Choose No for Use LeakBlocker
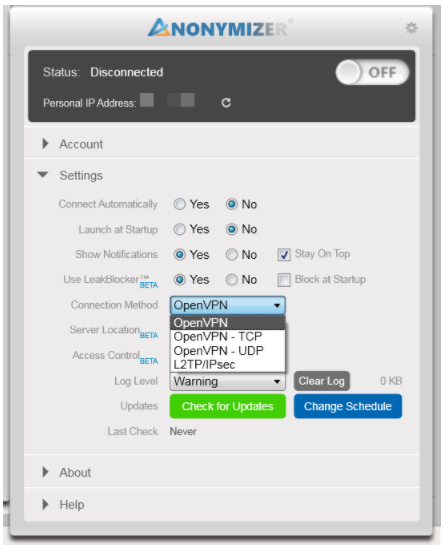The image size is (444, 545). pyautogui.click(x=232, y=280)
